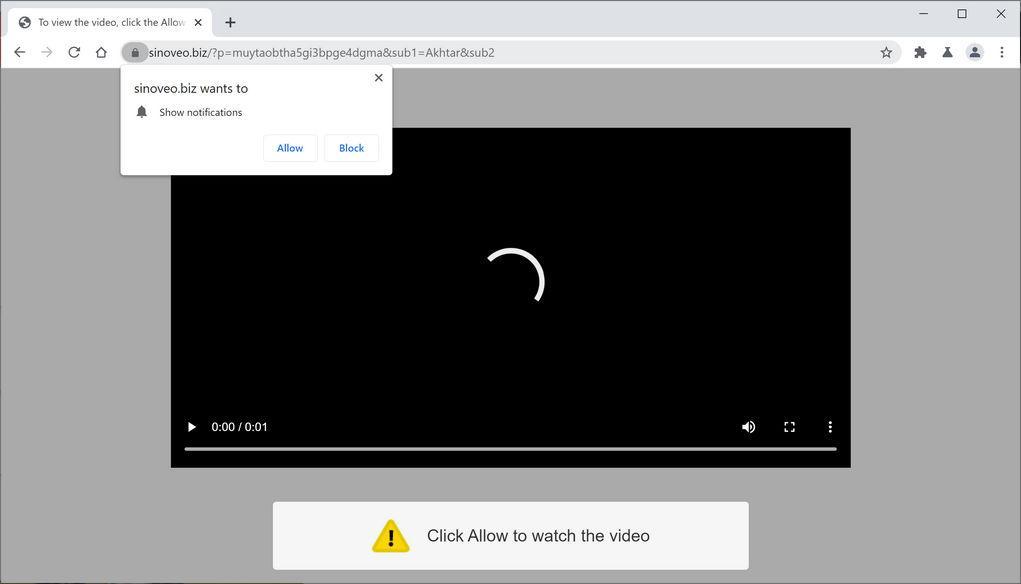
Task: Open the browser profile avatar
Action: [x=974, y=52]
